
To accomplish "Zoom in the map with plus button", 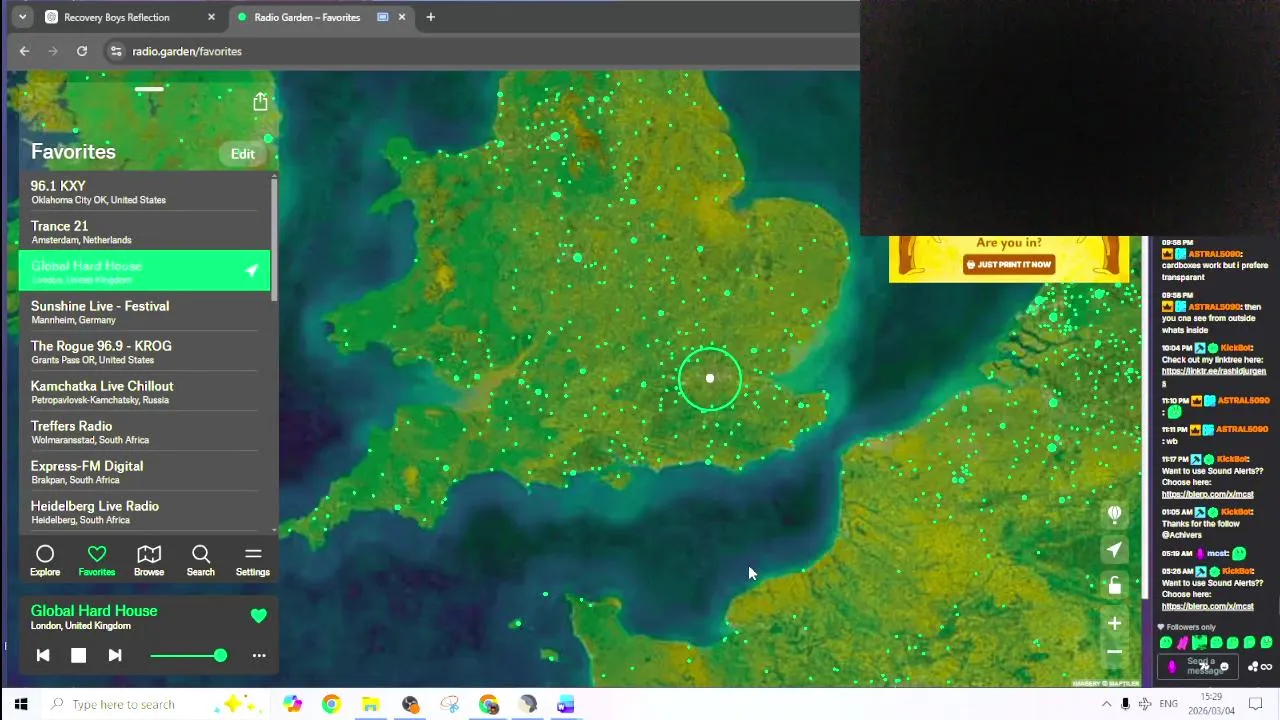I will point(1114,623).
